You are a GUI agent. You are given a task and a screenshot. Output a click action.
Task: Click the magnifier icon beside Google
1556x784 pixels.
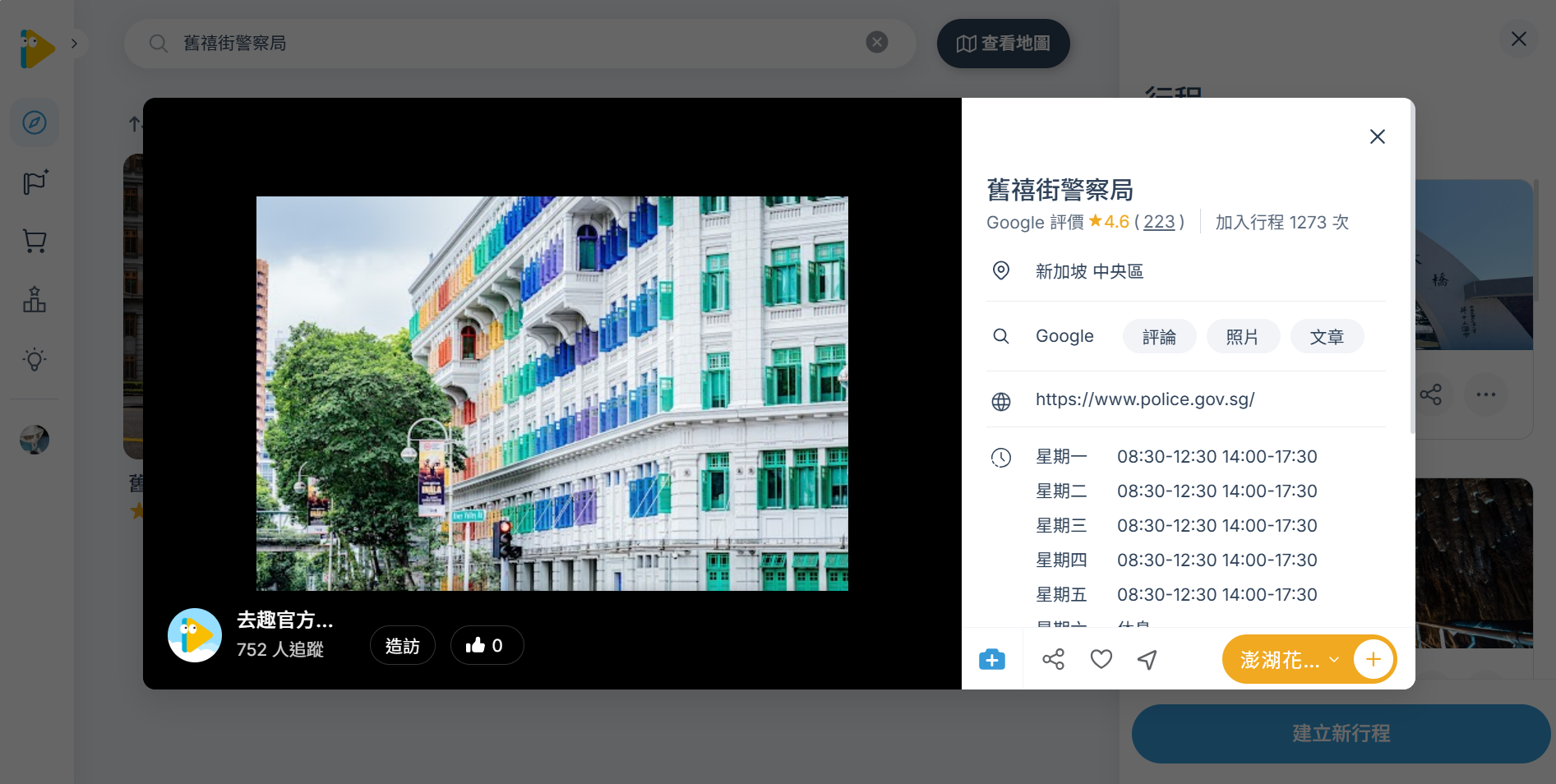[x=1001, y=336]
